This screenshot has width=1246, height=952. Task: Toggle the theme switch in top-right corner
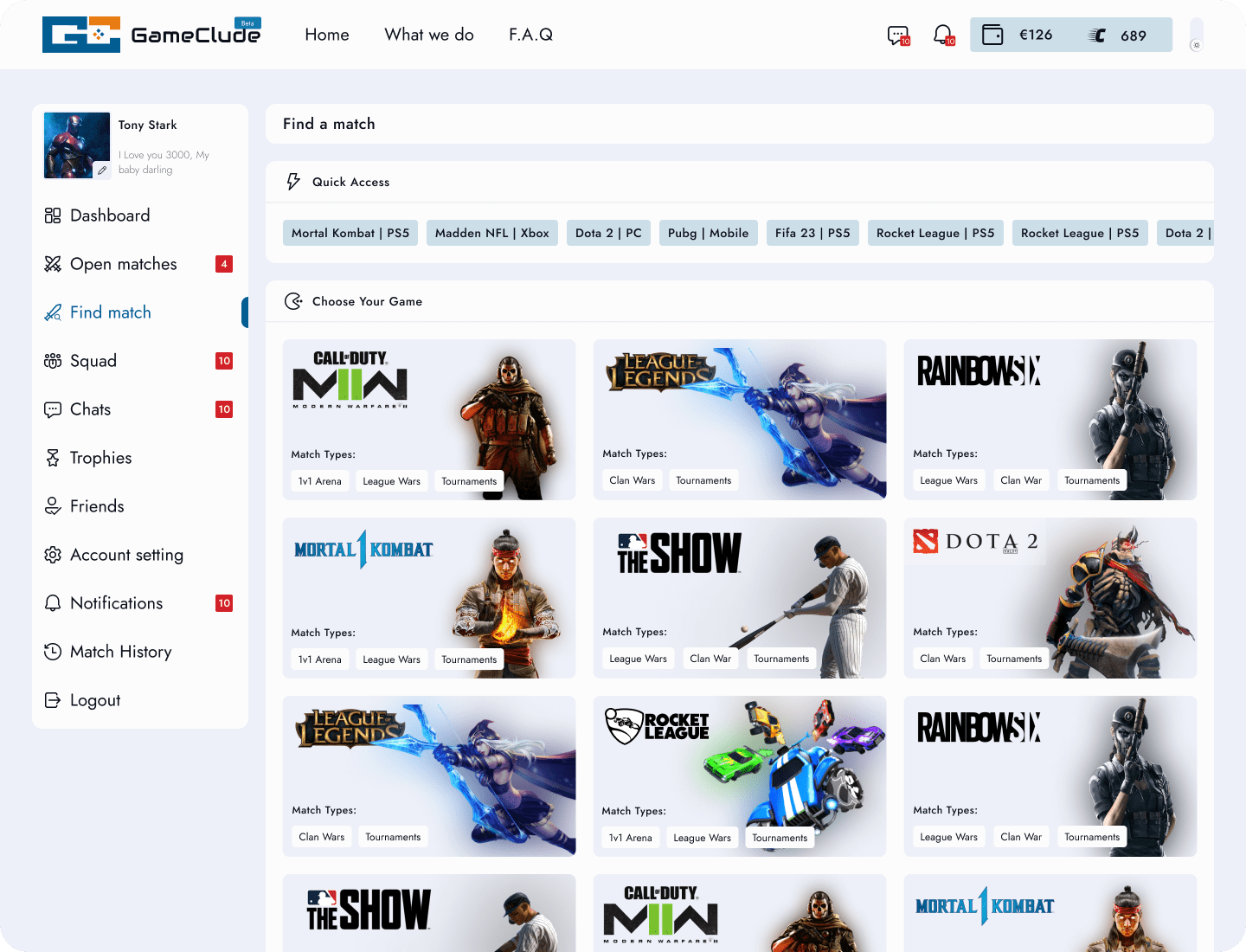(1197, 35)
